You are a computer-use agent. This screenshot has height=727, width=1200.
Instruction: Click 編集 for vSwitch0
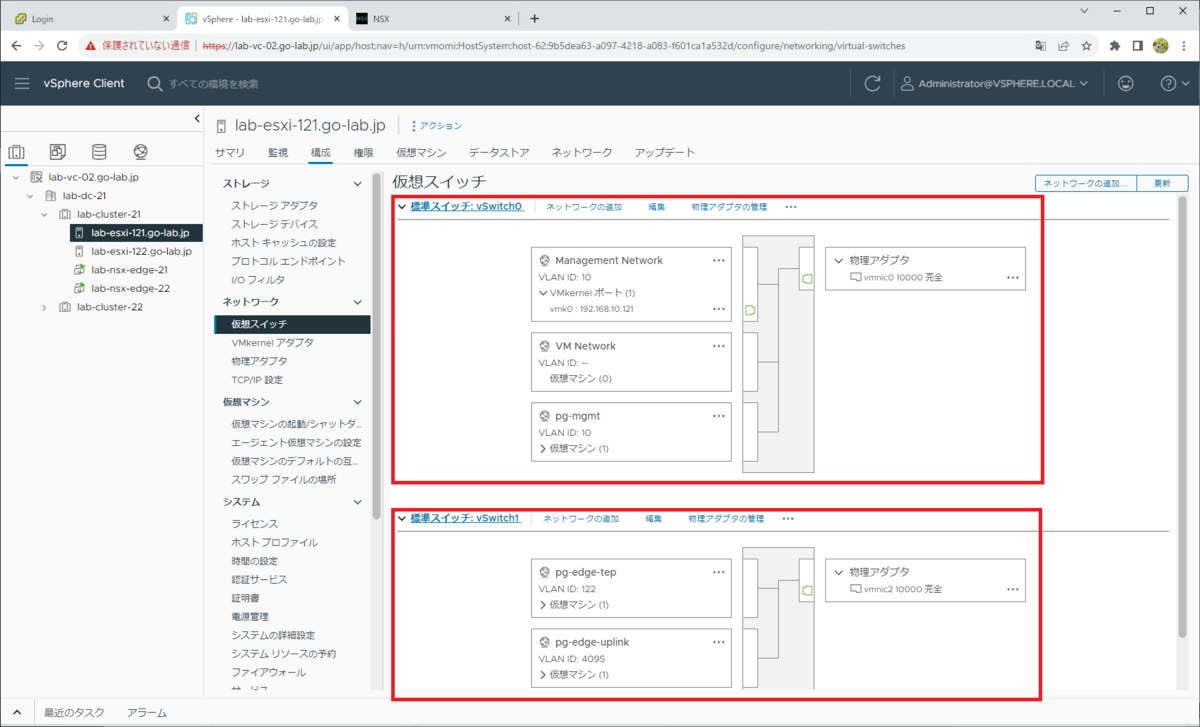coord(657,207)
